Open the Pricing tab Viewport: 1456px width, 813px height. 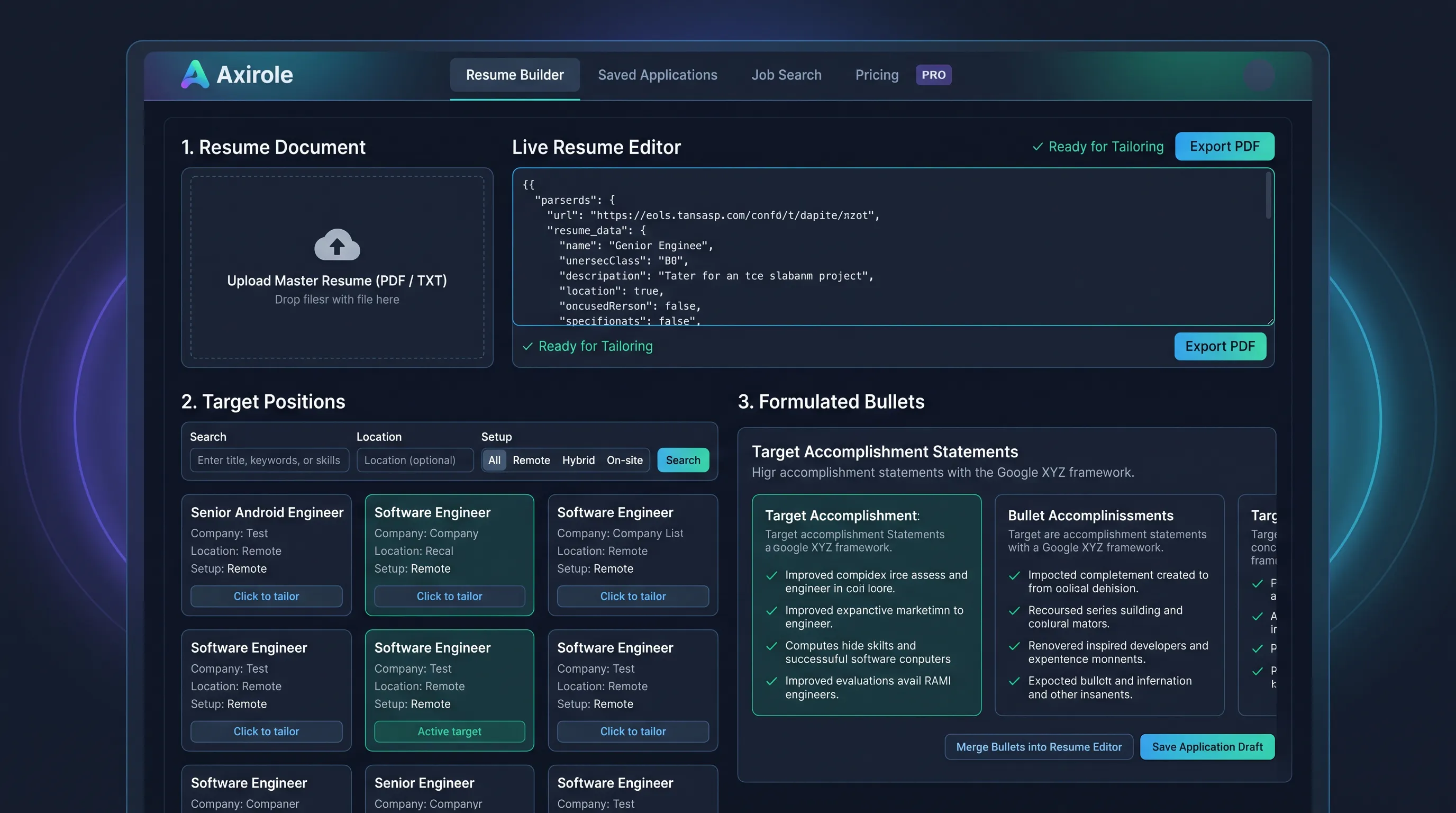click(x=877, y=75)
